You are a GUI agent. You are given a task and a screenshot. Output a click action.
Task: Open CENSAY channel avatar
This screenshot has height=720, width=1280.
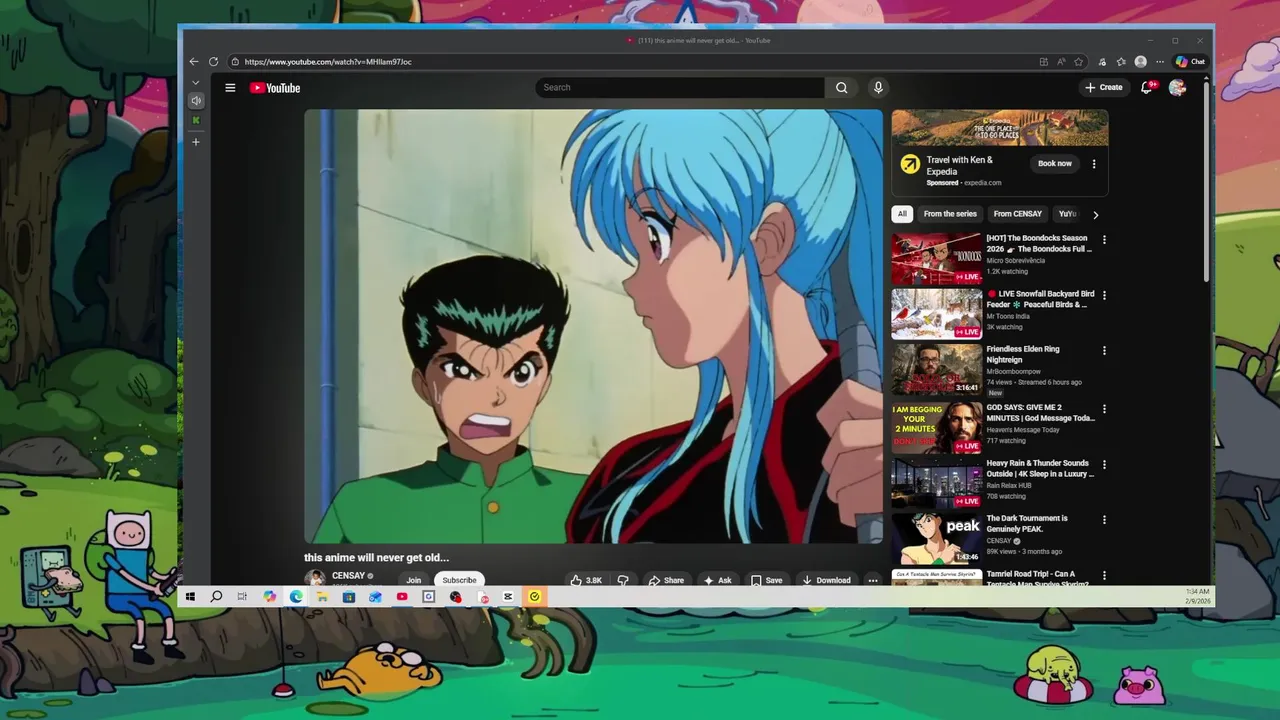pos(315,579)
